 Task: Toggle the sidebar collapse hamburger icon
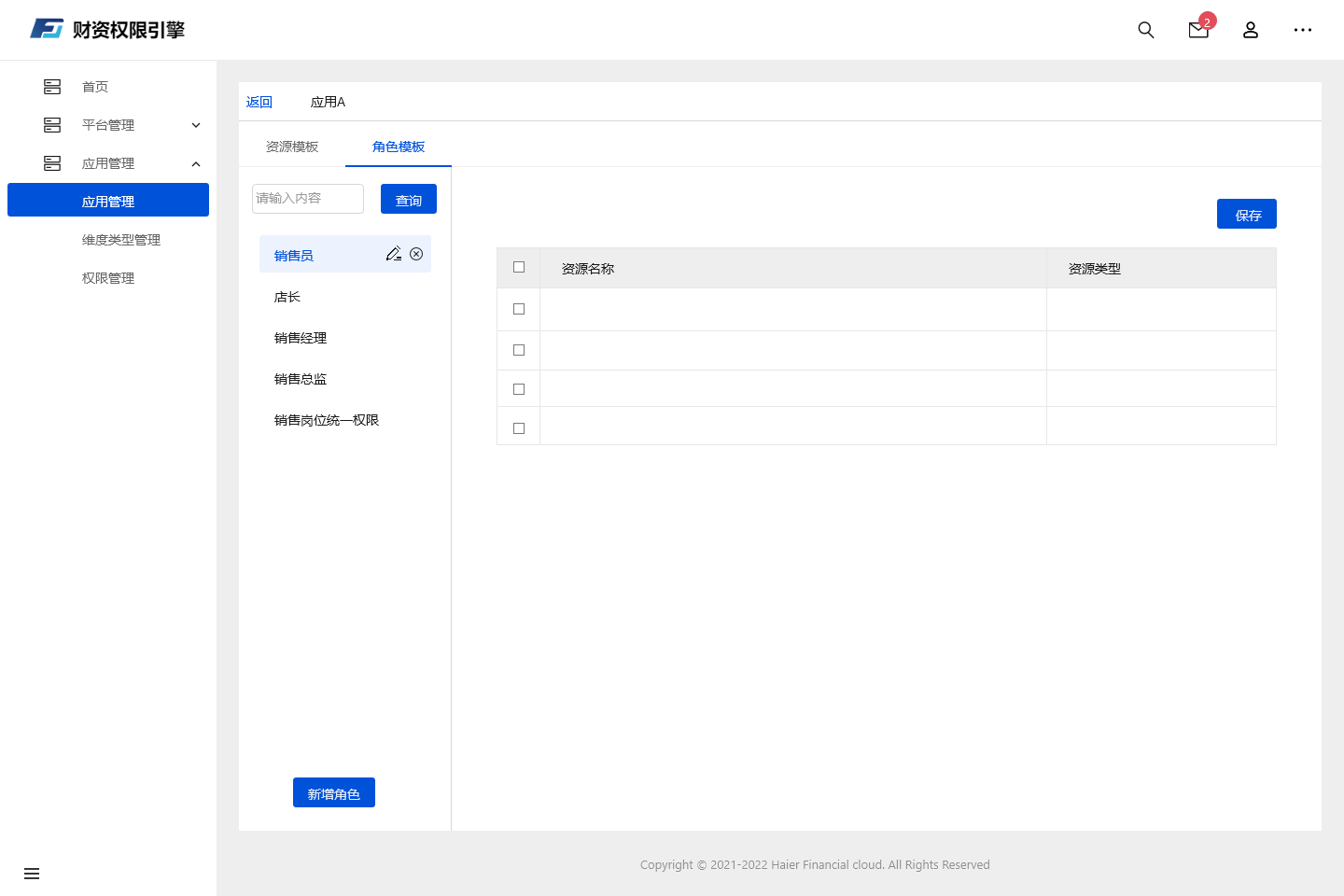(32, 874)
